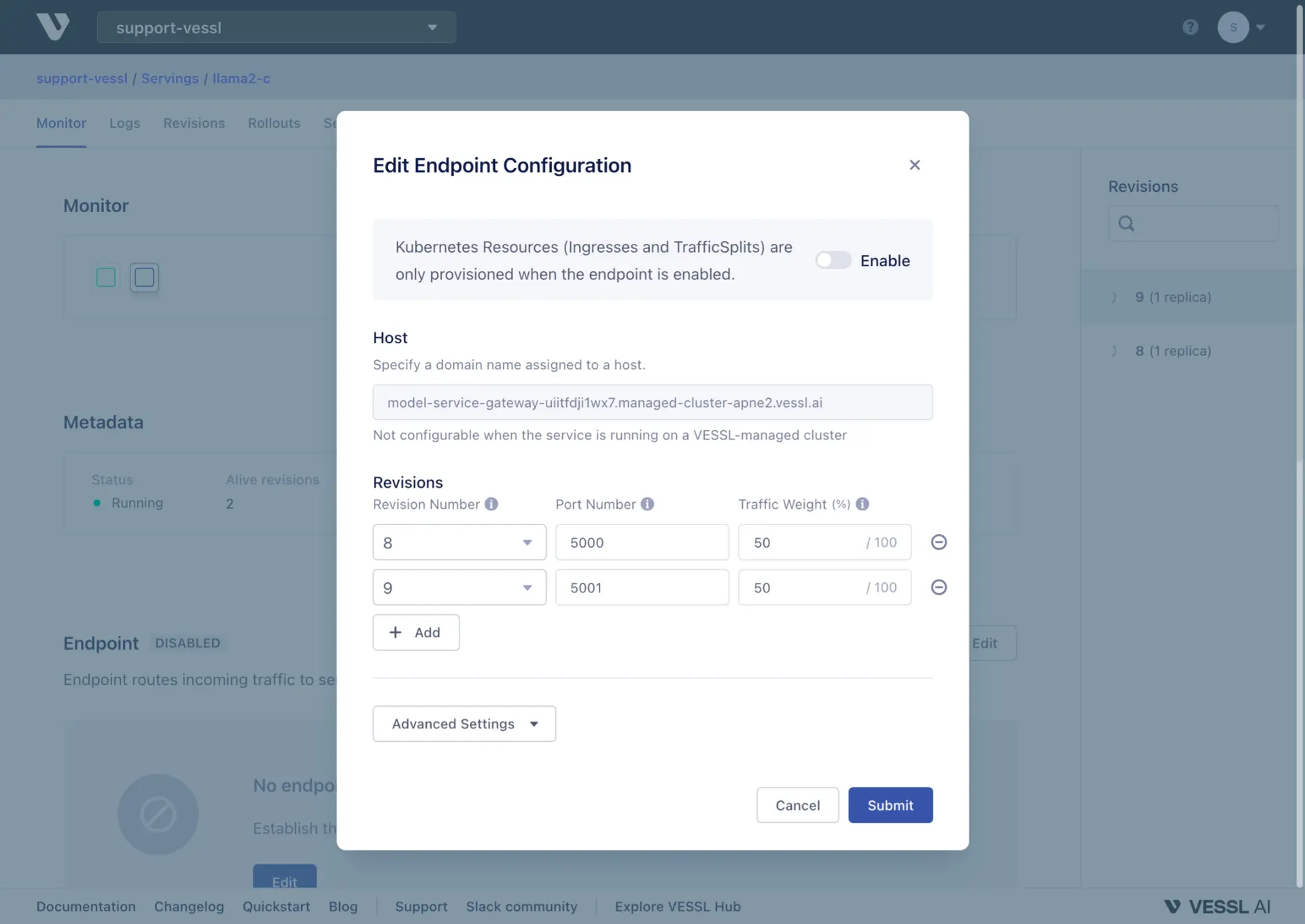
Task: Open the revision number 8 dropdown
Action: pyautogui.click(x=459, y=542)
